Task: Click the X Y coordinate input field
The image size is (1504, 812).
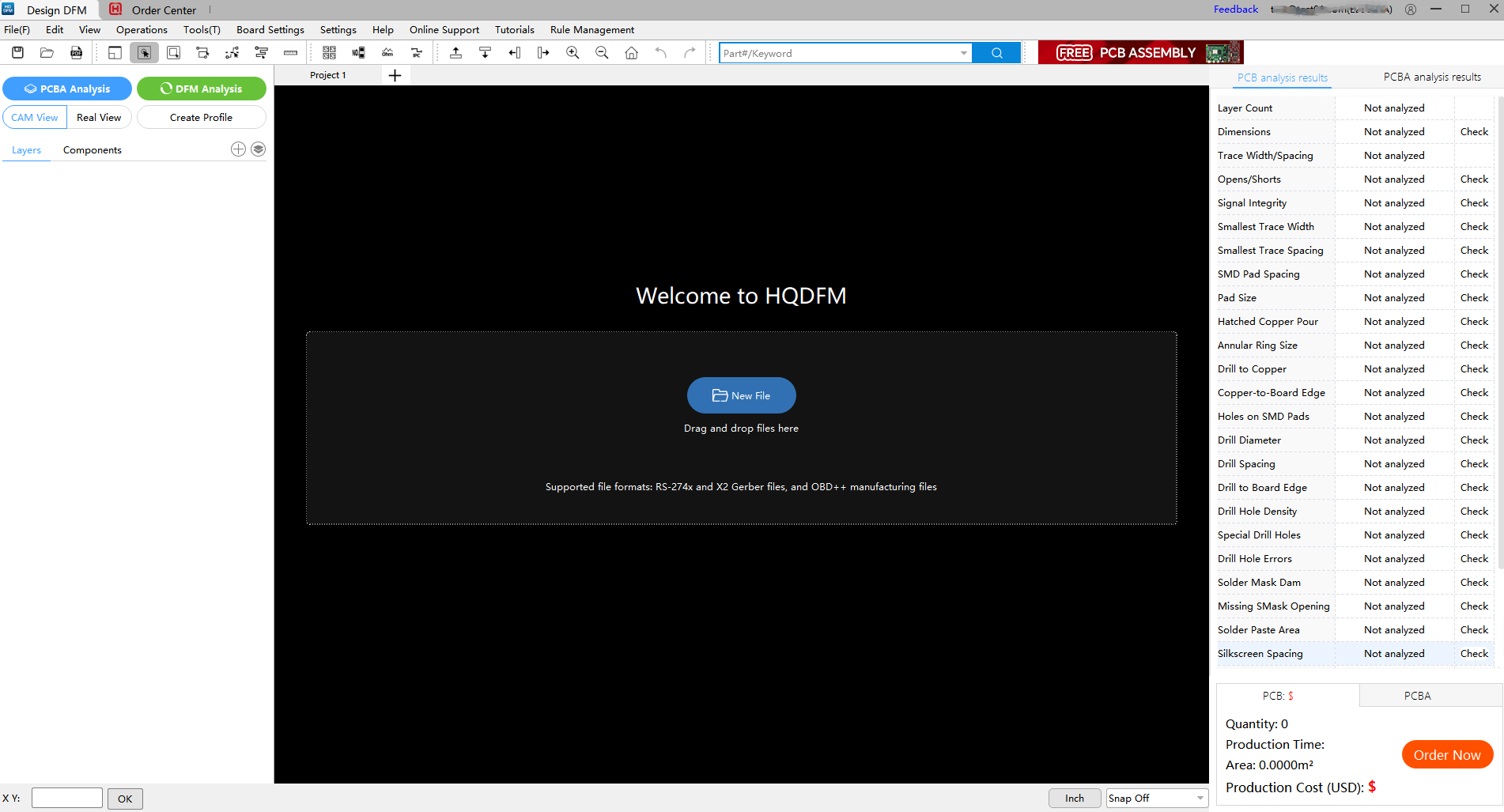Action: click(67, 799)
